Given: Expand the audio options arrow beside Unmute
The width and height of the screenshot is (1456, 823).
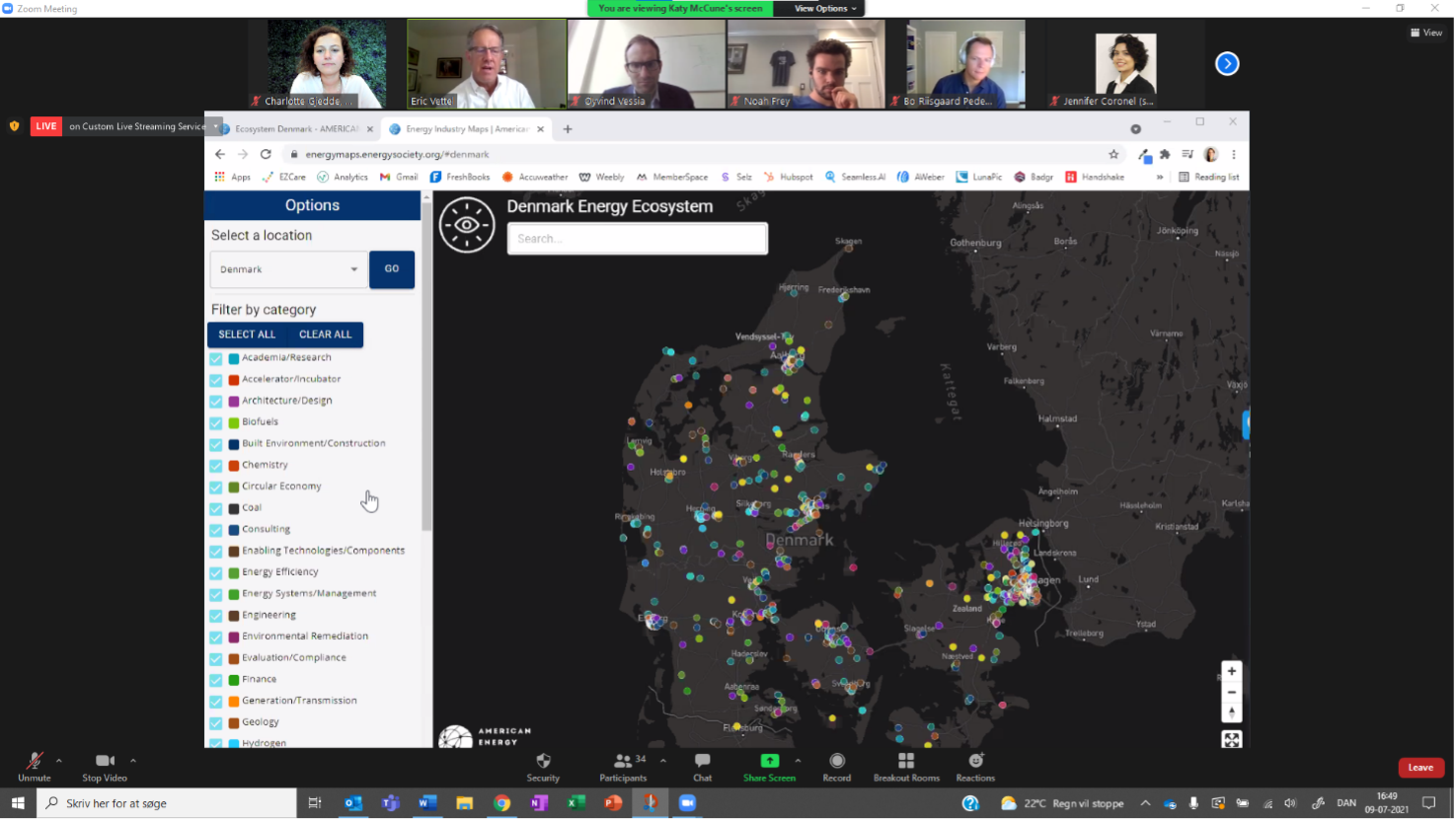Looking at the screenshot, I should click(x=59, y=761).
